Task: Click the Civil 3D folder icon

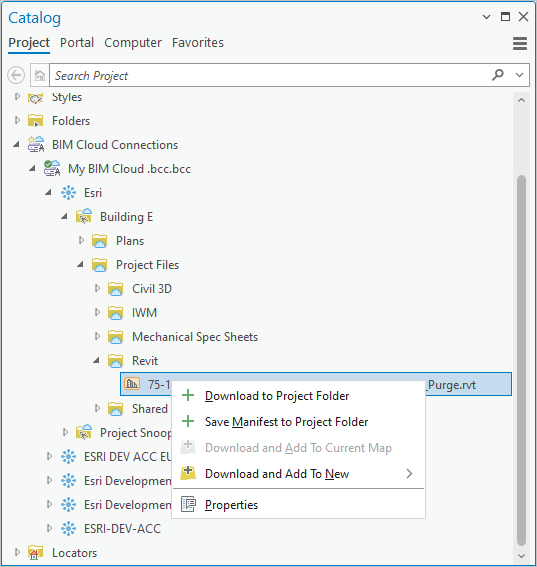Action: click(115, 289)
